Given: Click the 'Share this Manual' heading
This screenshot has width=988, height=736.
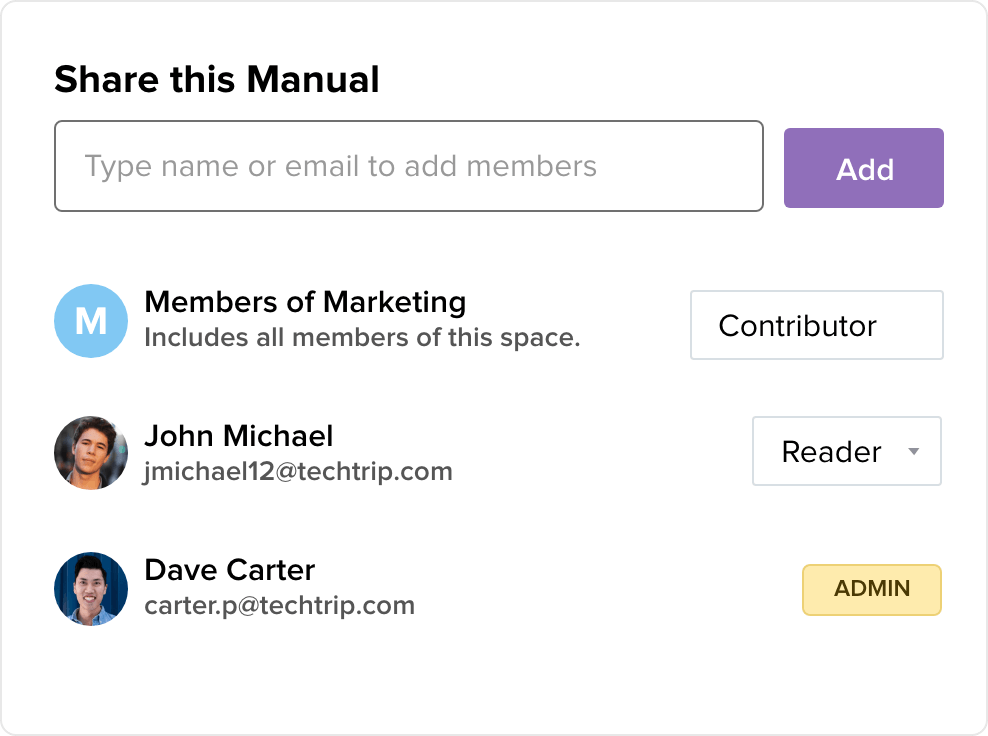Looking at the screenshot, I should coord(217,79).
